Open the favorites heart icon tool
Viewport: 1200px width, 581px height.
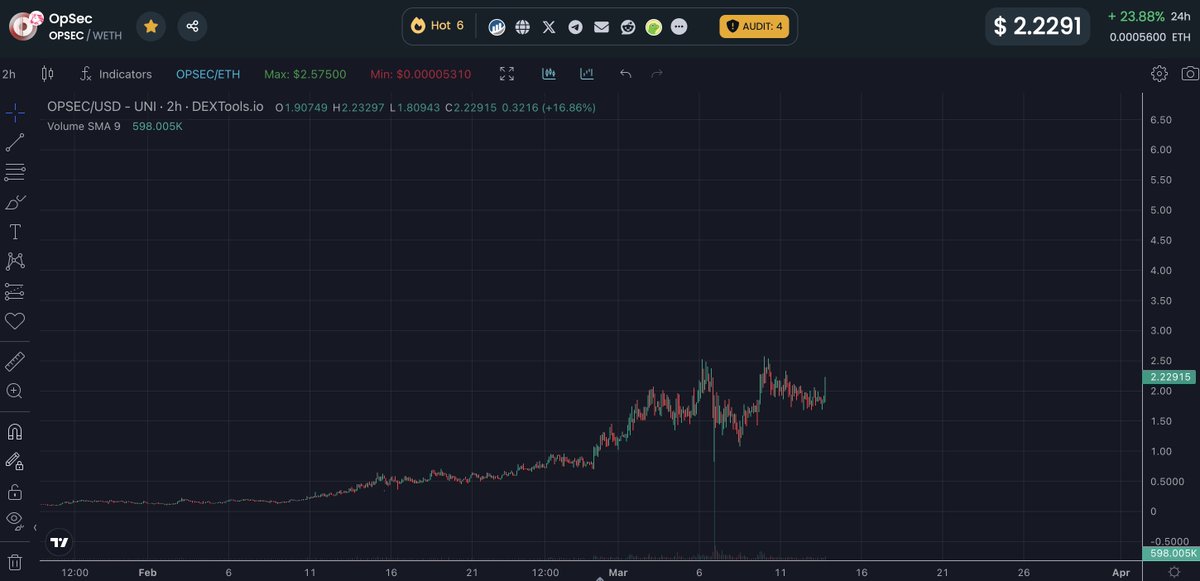(15, 321)
